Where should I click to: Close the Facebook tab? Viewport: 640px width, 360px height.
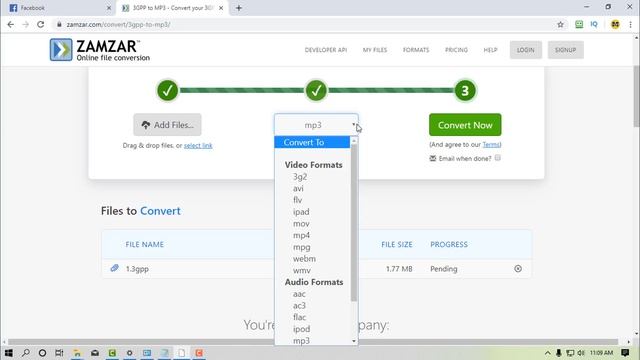click(109, 8)
